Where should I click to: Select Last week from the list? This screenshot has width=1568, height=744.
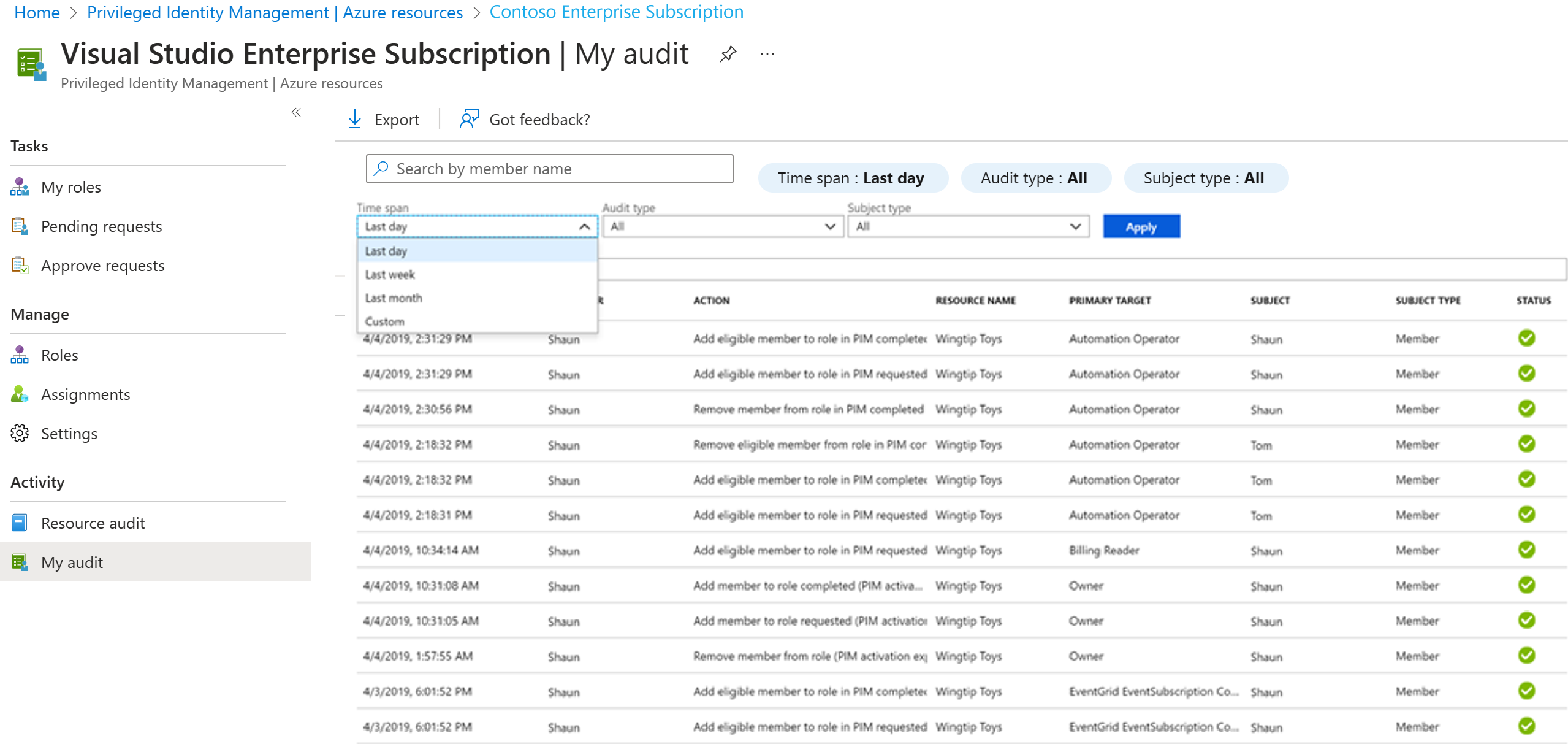pyautogui.click(x=390, y=275)
